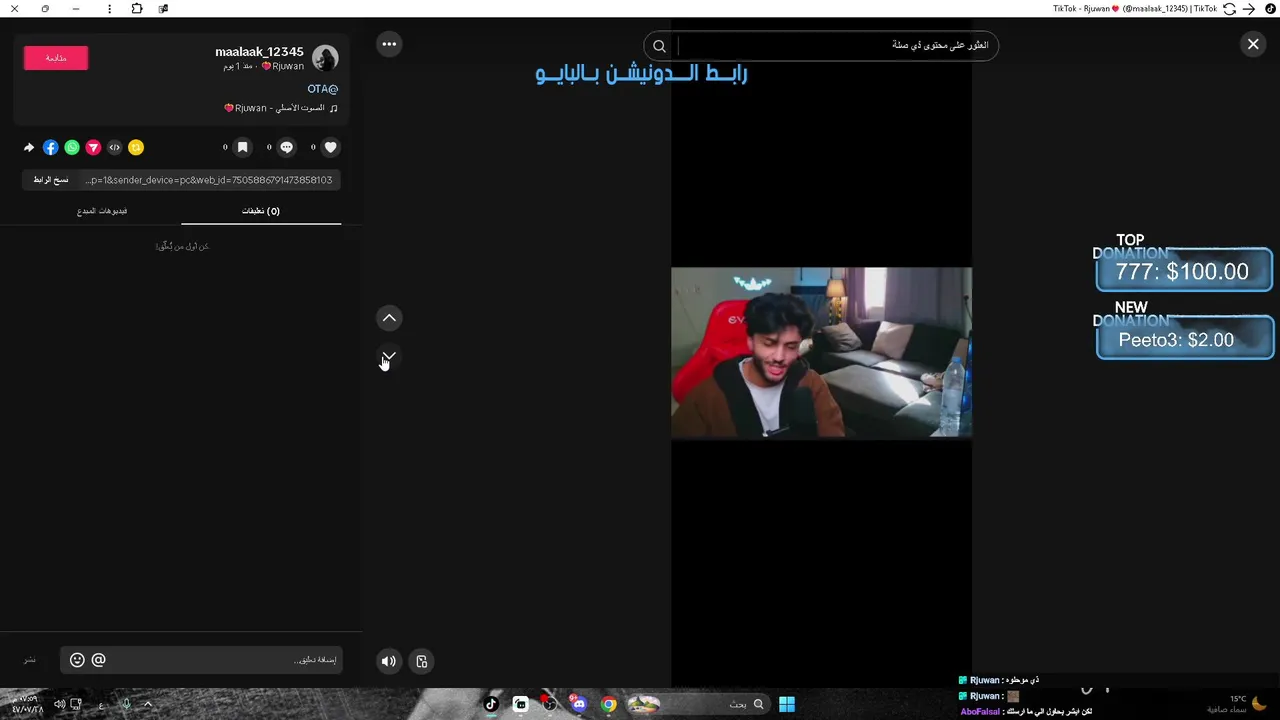Copy the video link button
The image size is (1280, 720).
51,180
